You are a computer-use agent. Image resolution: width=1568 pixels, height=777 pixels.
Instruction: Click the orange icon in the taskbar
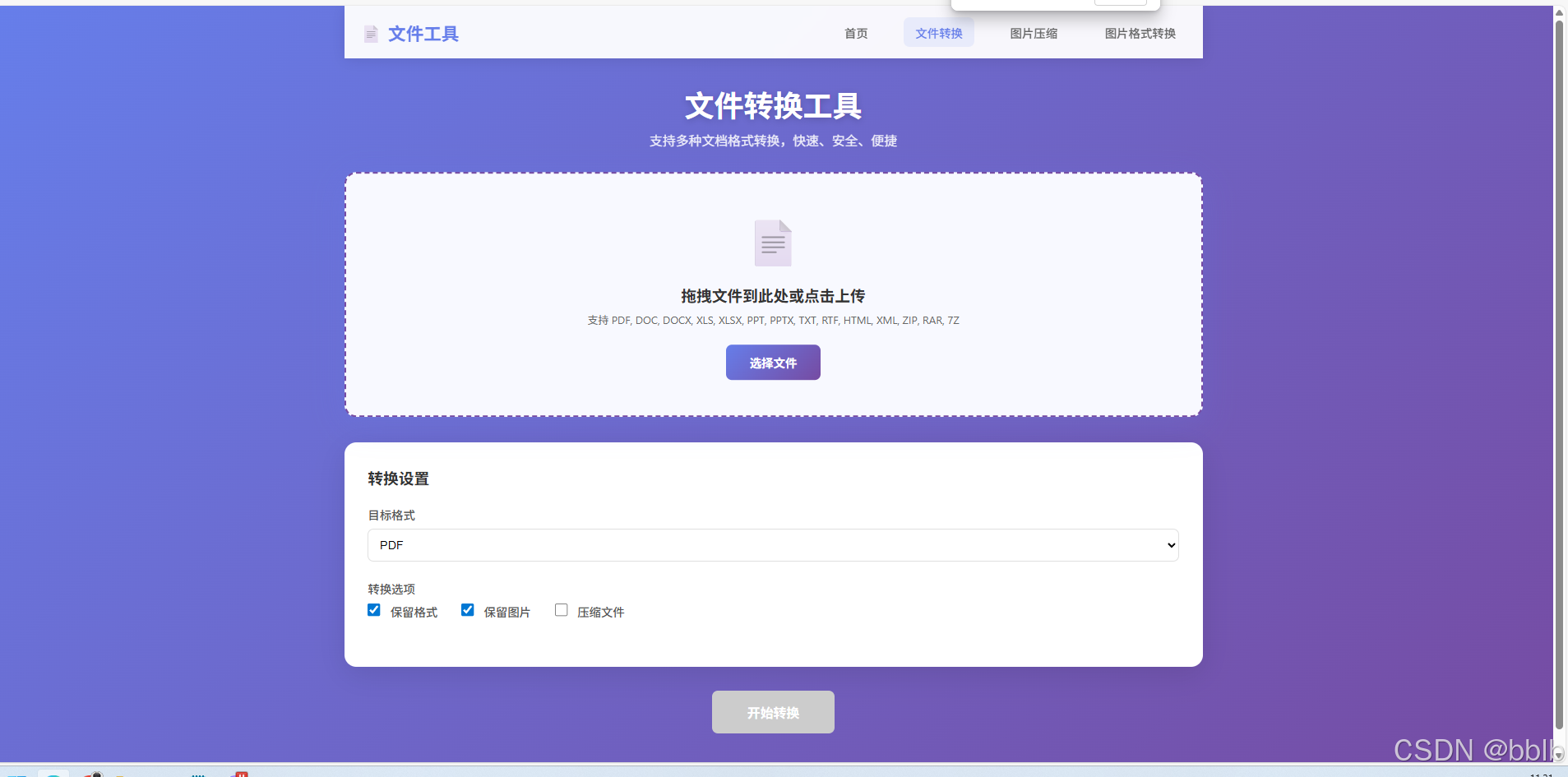pos(118,774)
